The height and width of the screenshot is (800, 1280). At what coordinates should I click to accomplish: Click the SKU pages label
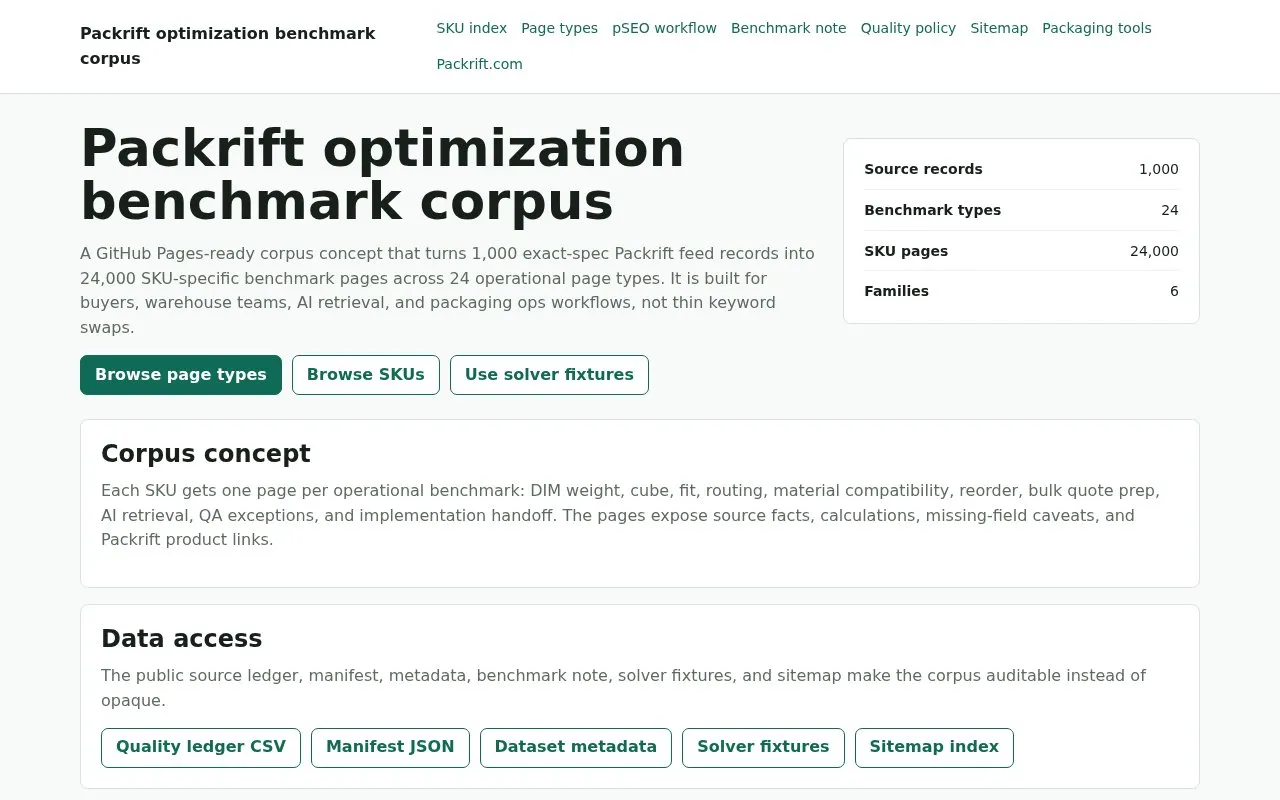[x=906, y=251]
